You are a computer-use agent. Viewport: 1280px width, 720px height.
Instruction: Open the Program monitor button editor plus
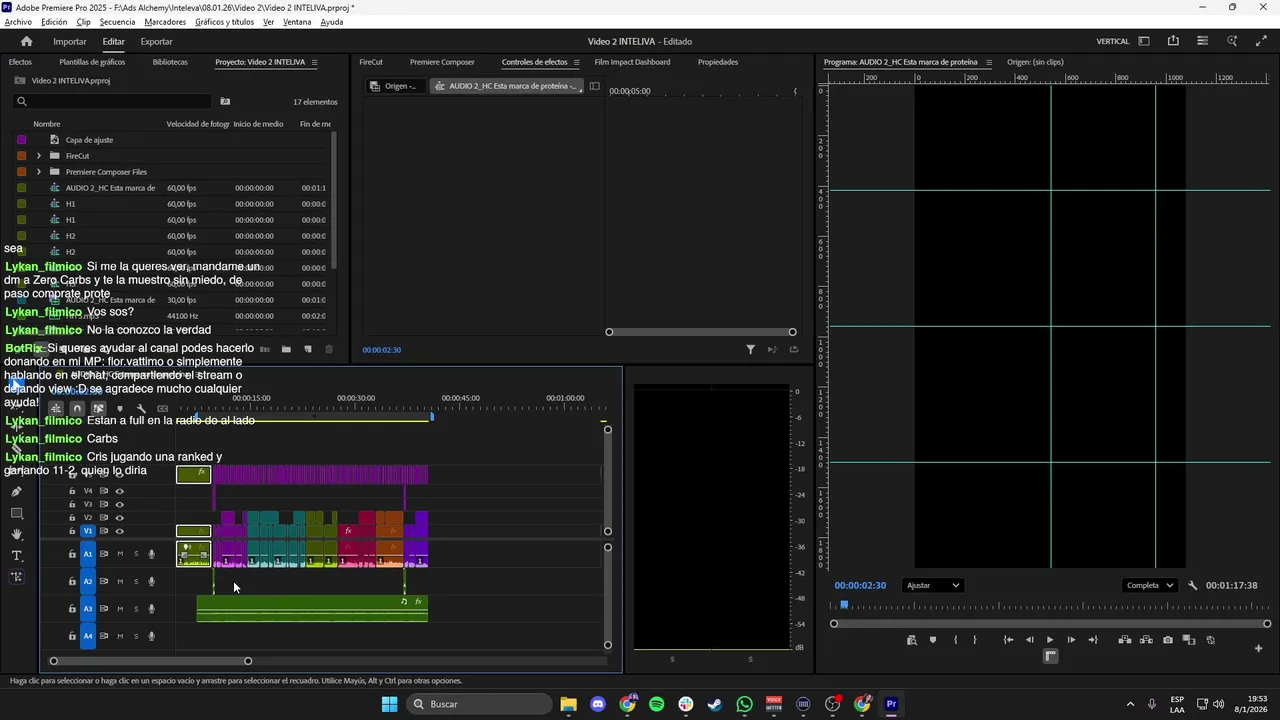point(1258,648)
